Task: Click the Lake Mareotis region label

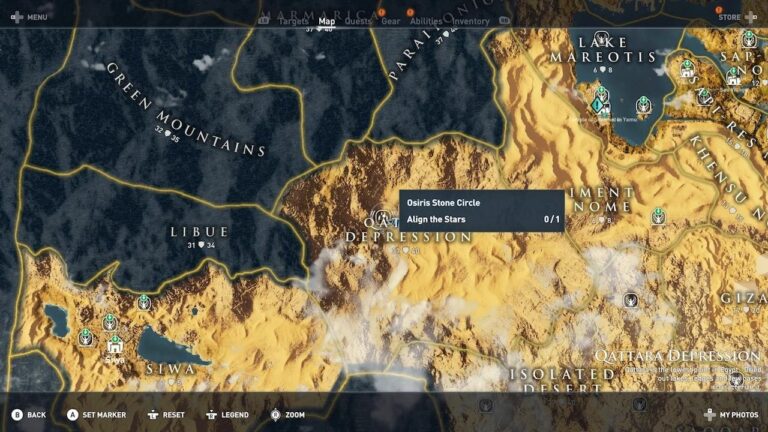Action: tap(603, 50)
